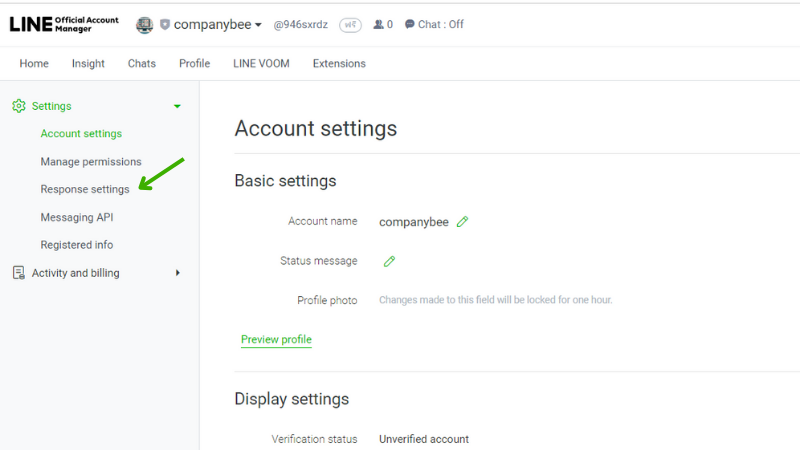Edit status message with pencil icon

tap(389, 261)
